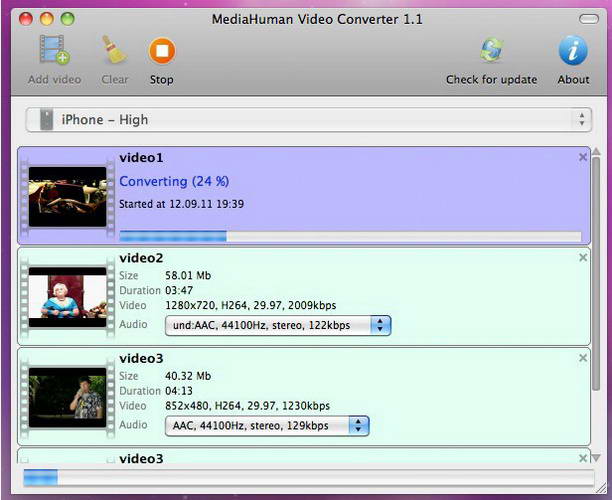
Task: Click the video3 thumbnail of man outdoors
Action: (x=68, y=397)
